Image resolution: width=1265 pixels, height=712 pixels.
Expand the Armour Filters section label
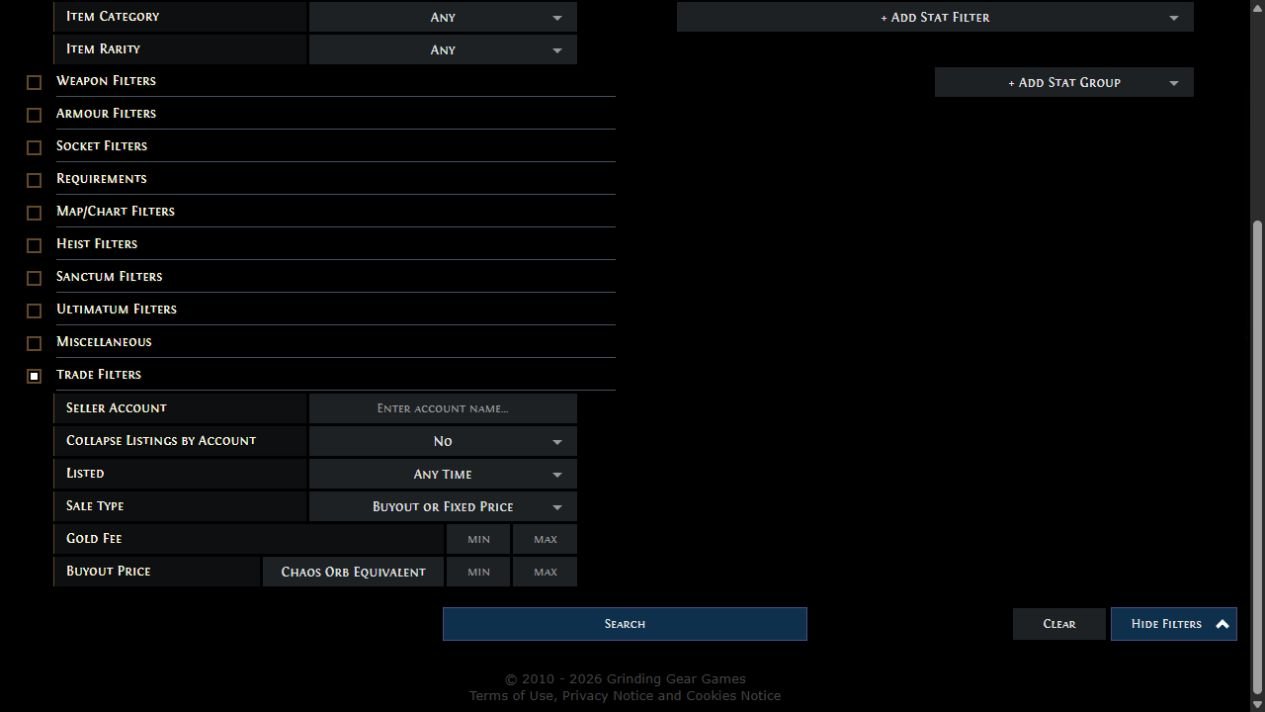(x=106, y=113)
